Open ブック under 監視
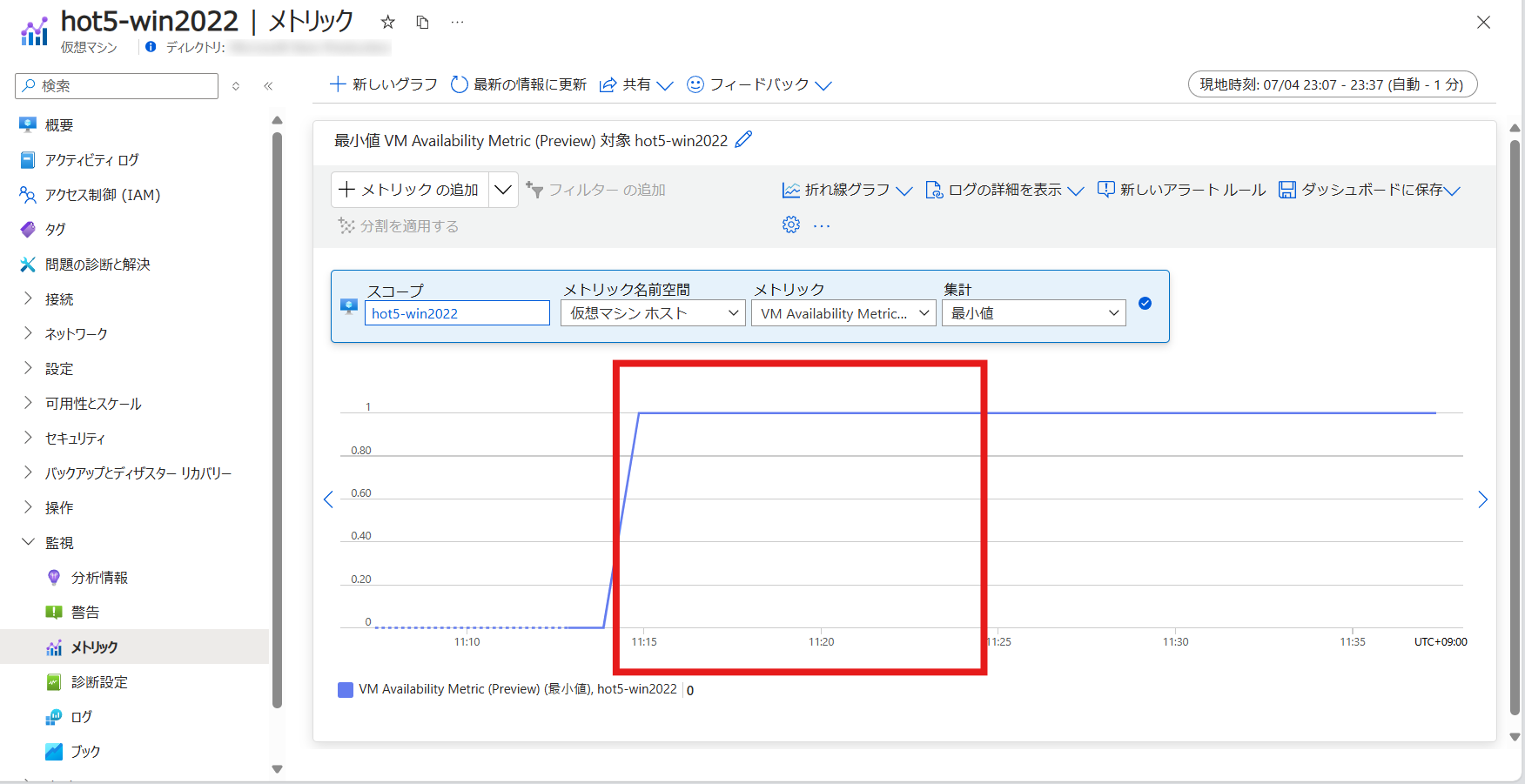This screenshot has width=1525, height=784. pos(85,752)
